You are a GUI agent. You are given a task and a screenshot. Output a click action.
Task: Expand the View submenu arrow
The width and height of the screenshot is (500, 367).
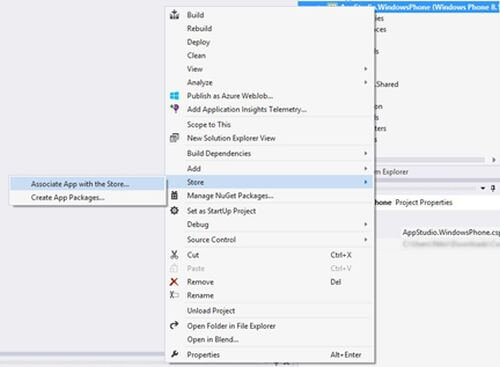366,69
